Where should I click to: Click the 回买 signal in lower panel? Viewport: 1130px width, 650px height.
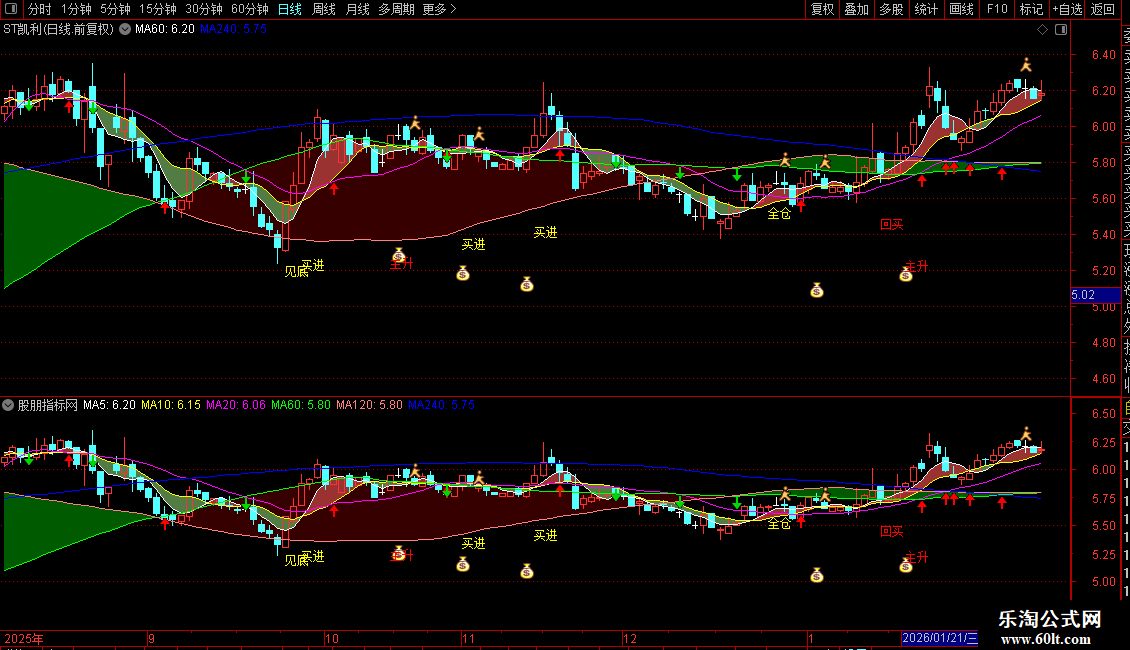[891, 531]
